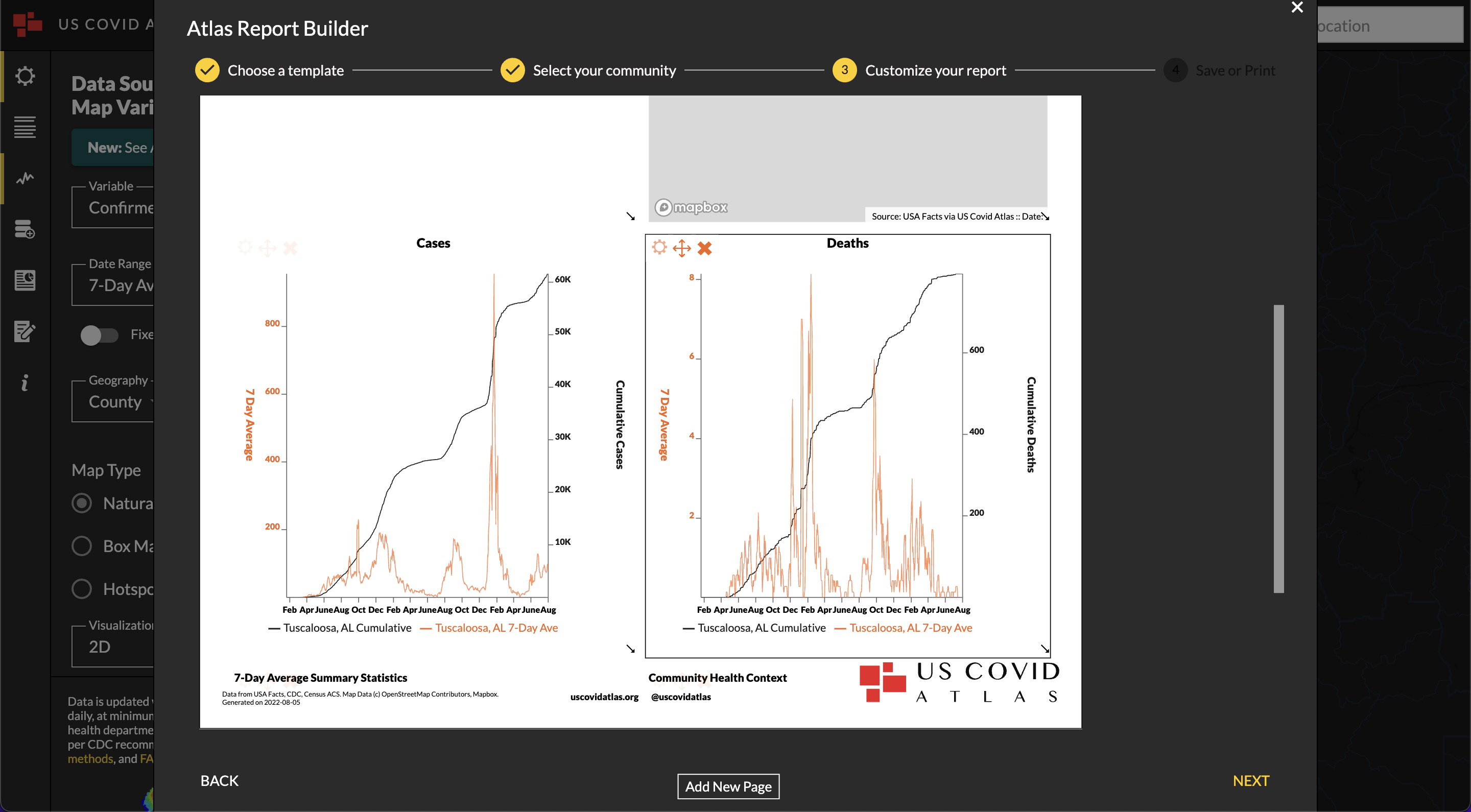Click NEXT to proceed
Image resolution: width=1471 pixels, height=812 pixels.
(x=1250, y=781)
